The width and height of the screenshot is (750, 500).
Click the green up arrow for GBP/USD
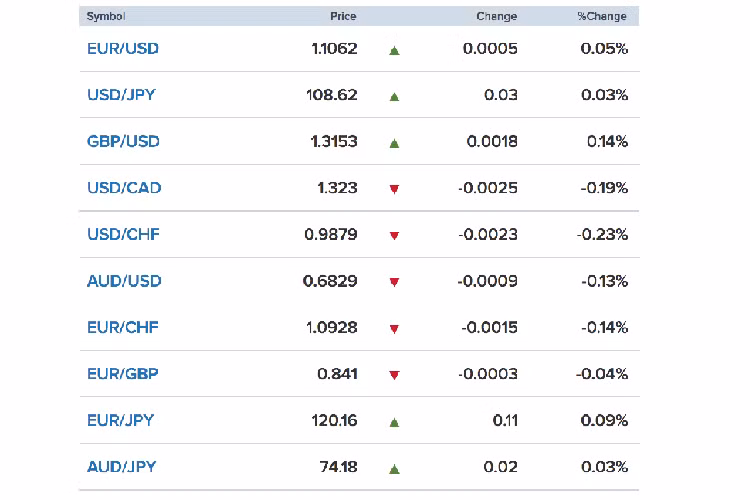[394, 143]
